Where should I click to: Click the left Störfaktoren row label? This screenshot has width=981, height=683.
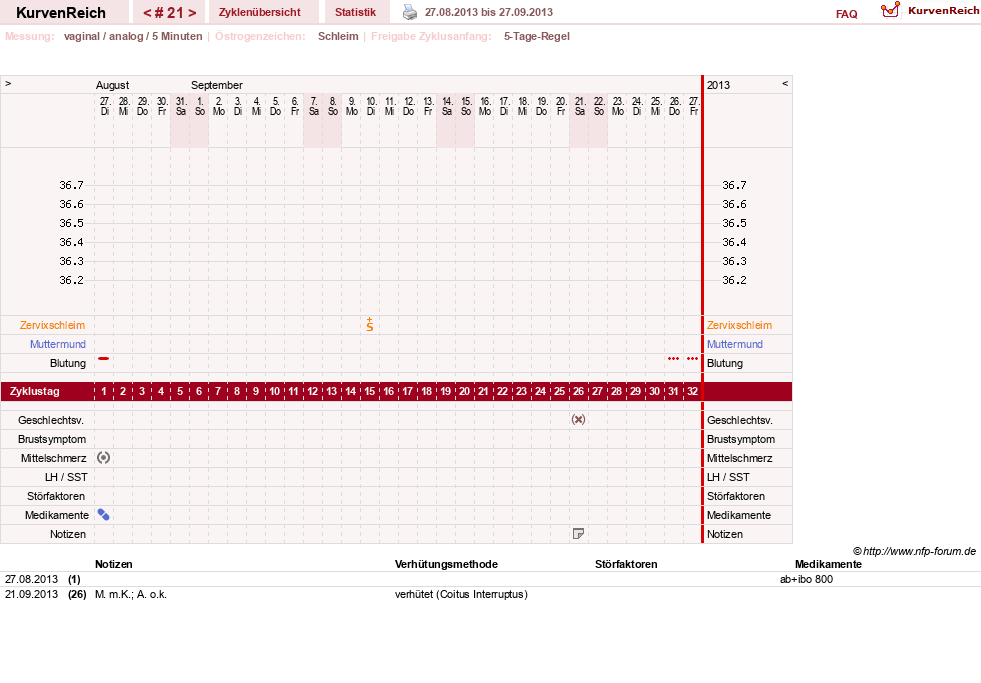(56, 496)
